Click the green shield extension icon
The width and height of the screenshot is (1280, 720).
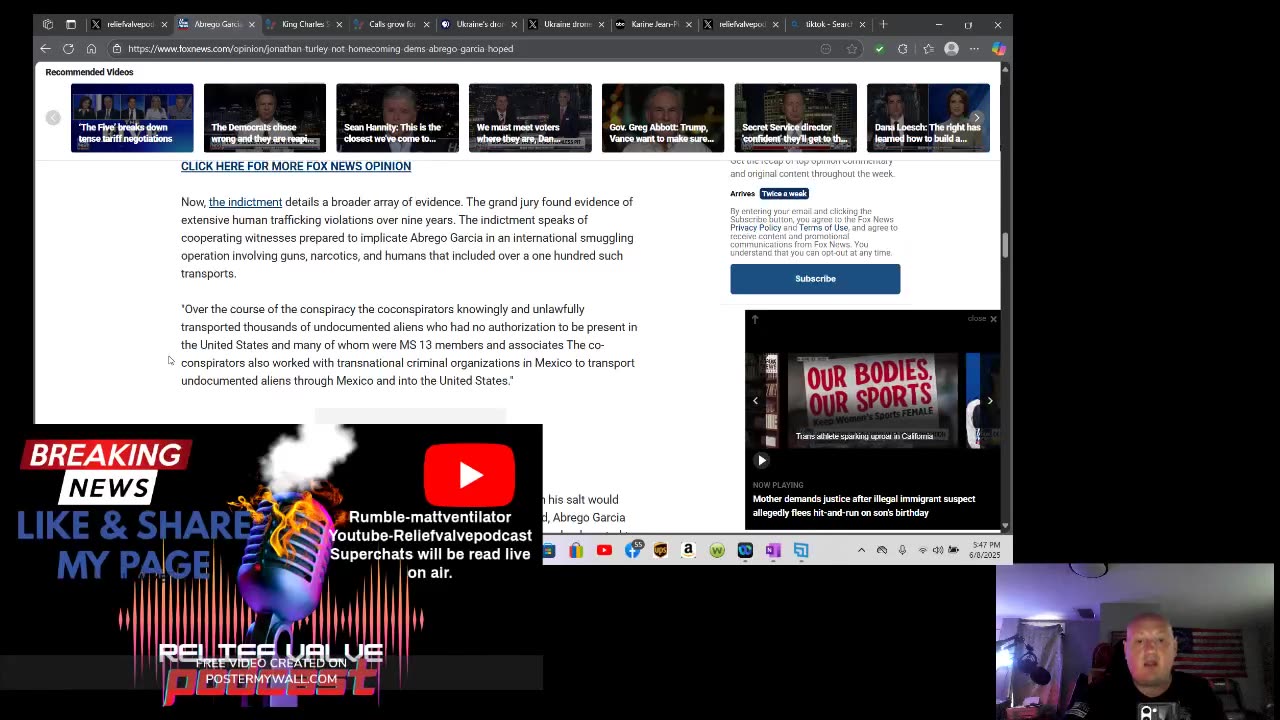[879, 48]
